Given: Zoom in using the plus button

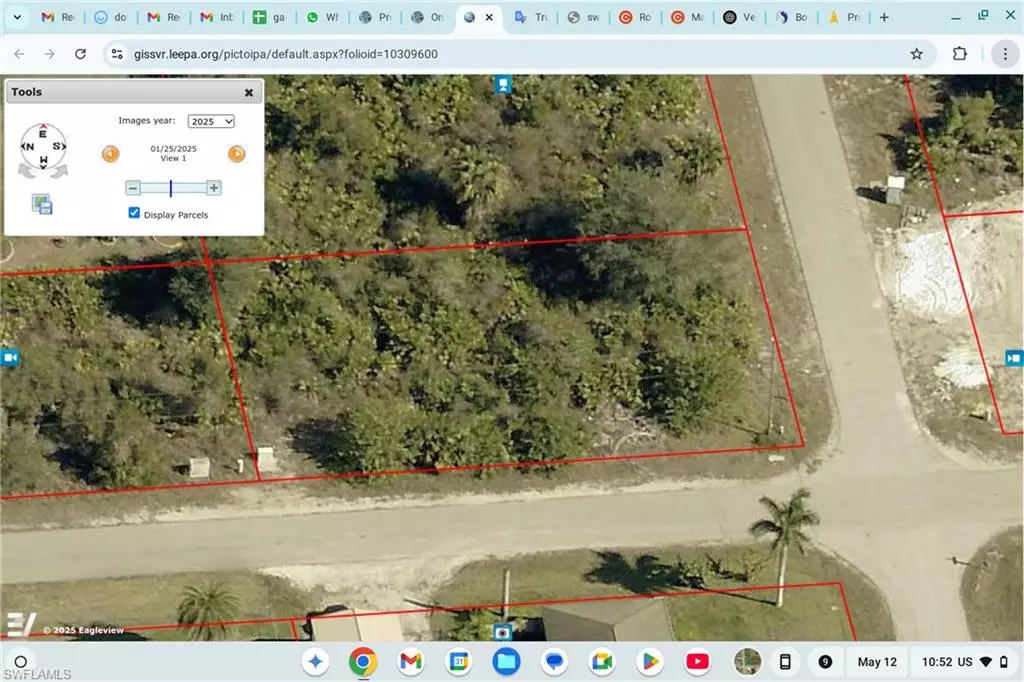Looking at the screenshot, I should tap(213, 187).
